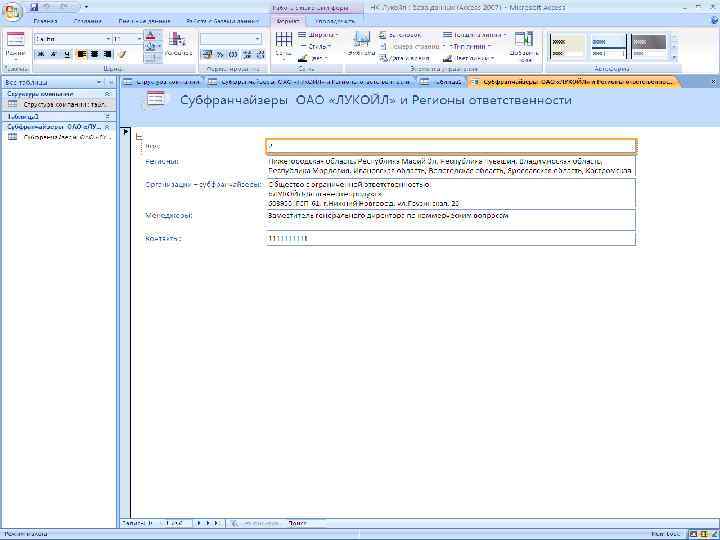720x540 pixels.
Task: Open gridline Style (Стиль) dropdown
Action: coord(315,46)
